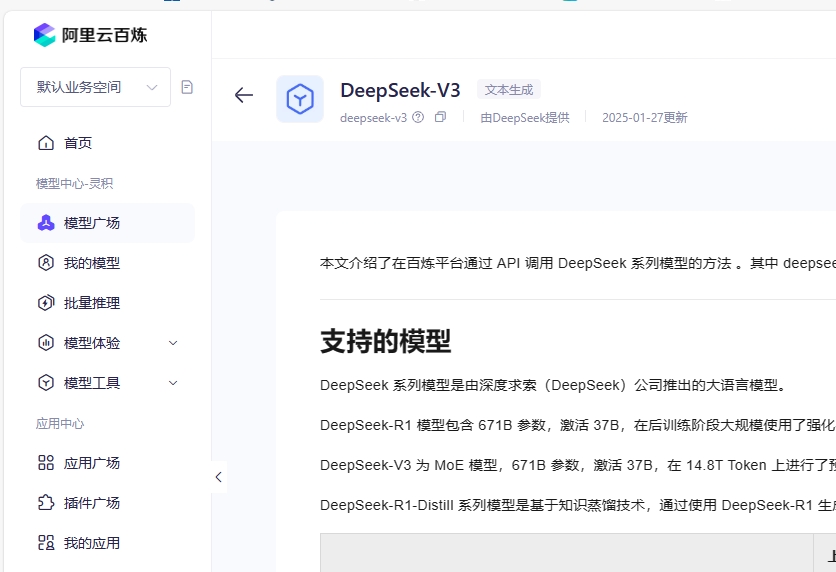
Task: Click the 模型体验 chart icon
Action: (46, 343)
